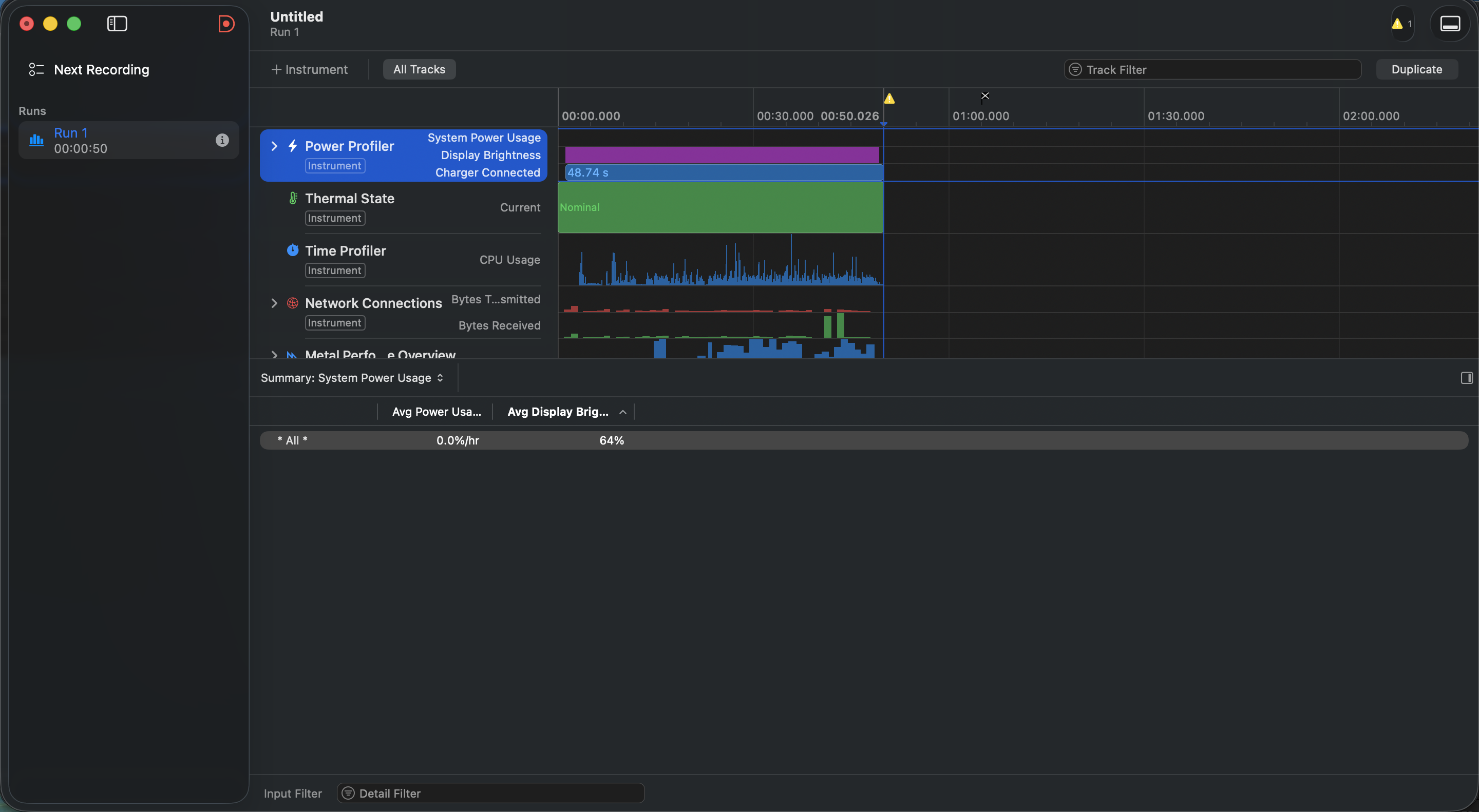Click the Thermal State thermometer icon
1479x812 pixels.
tap(293, 199)
